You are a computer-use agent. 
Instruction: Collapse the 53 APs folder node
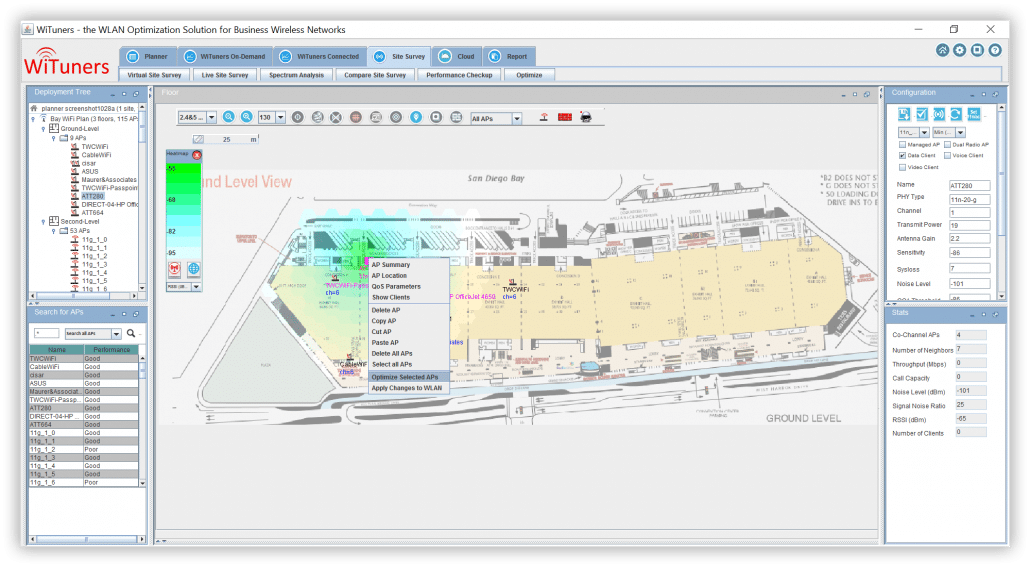point(54,231)
